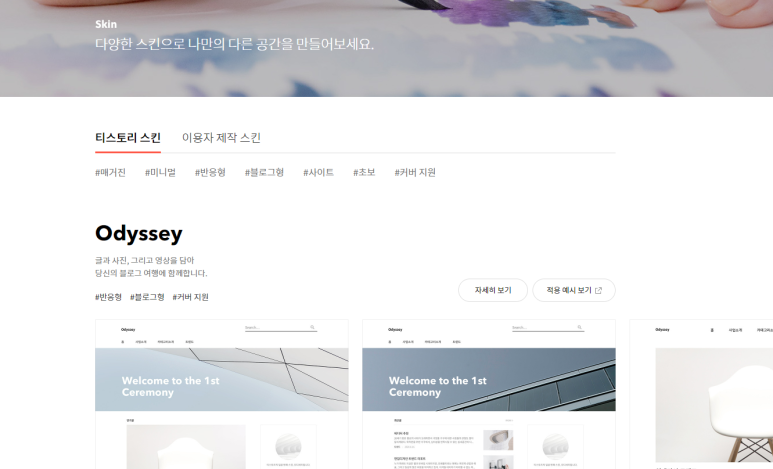Filter skins by #미니멀 tag
773x469 pixels.
coord(160,172)
